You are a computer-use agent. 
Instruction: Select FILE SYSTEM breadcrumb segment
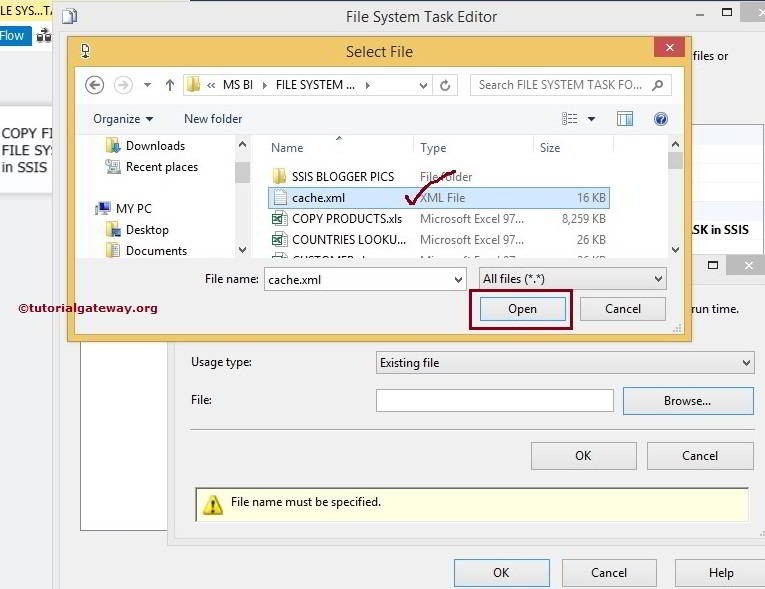coord(315,85)
